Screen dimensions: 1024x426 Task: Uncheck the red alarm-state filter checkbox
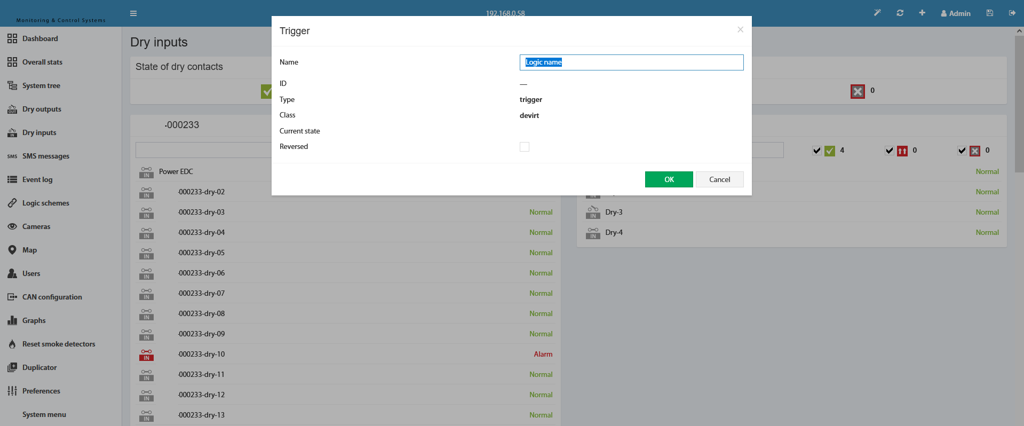(889, 151)
